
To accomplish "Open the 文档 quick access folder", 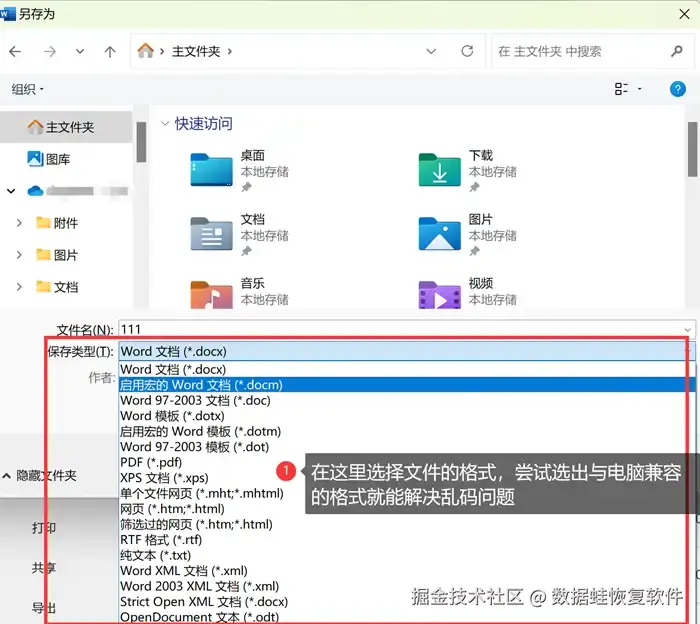I will (211, 233).
